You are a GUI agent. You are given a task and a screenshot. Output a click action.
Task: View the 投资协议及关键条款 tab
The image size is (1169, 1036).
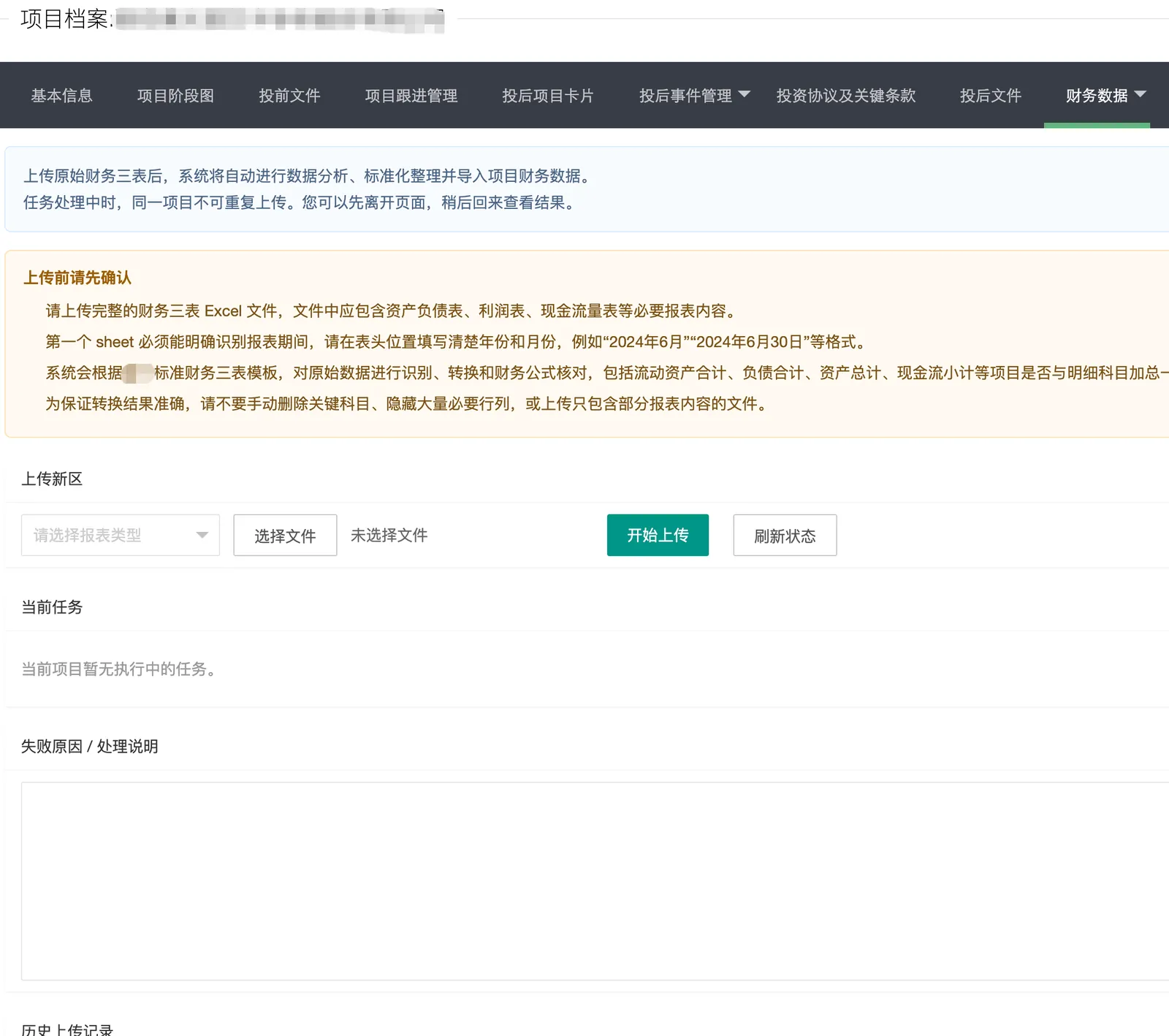coord(846,96)
